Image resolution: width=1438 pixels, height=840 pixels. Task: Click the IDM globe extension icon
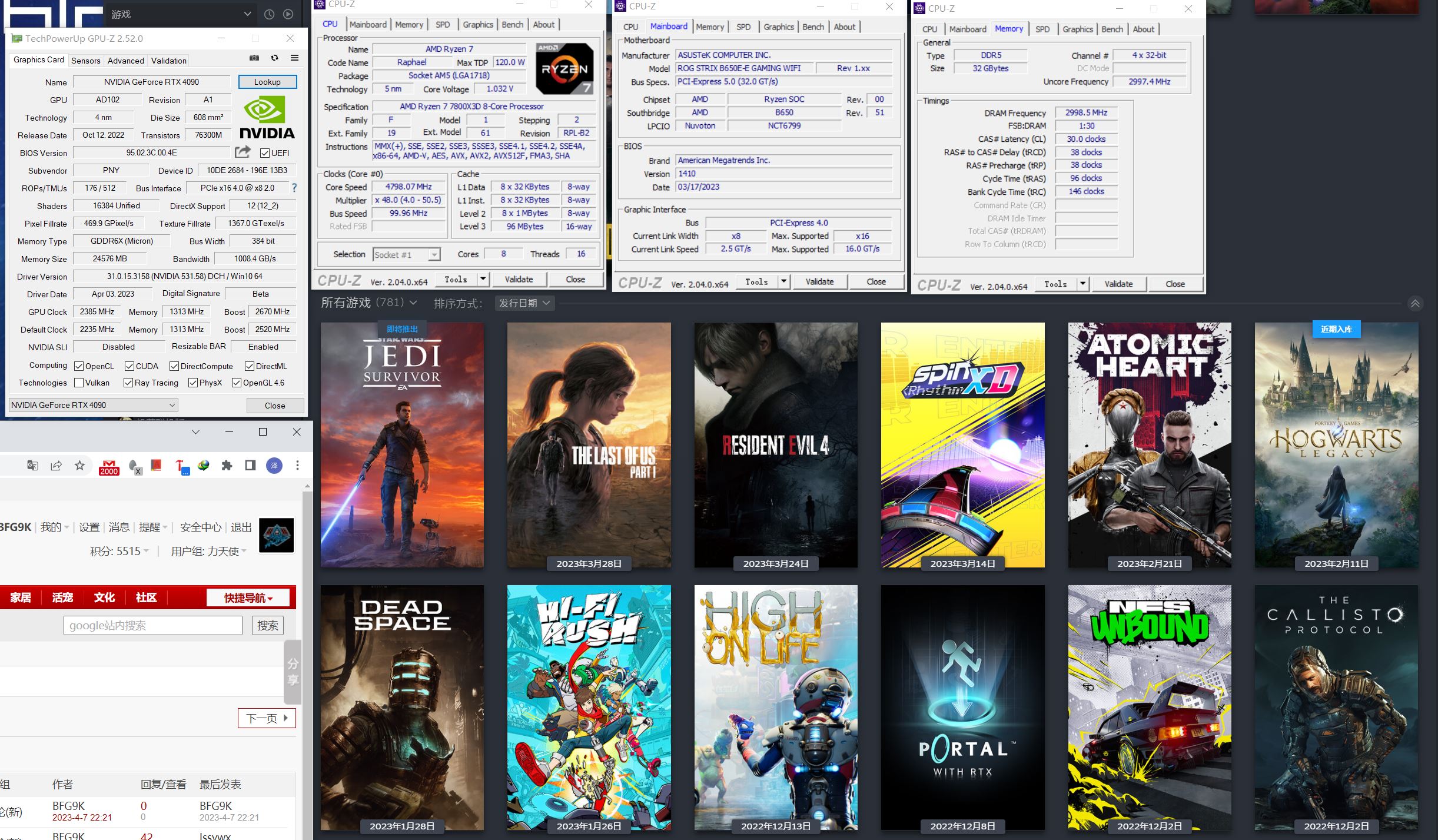tap(204, 466)
